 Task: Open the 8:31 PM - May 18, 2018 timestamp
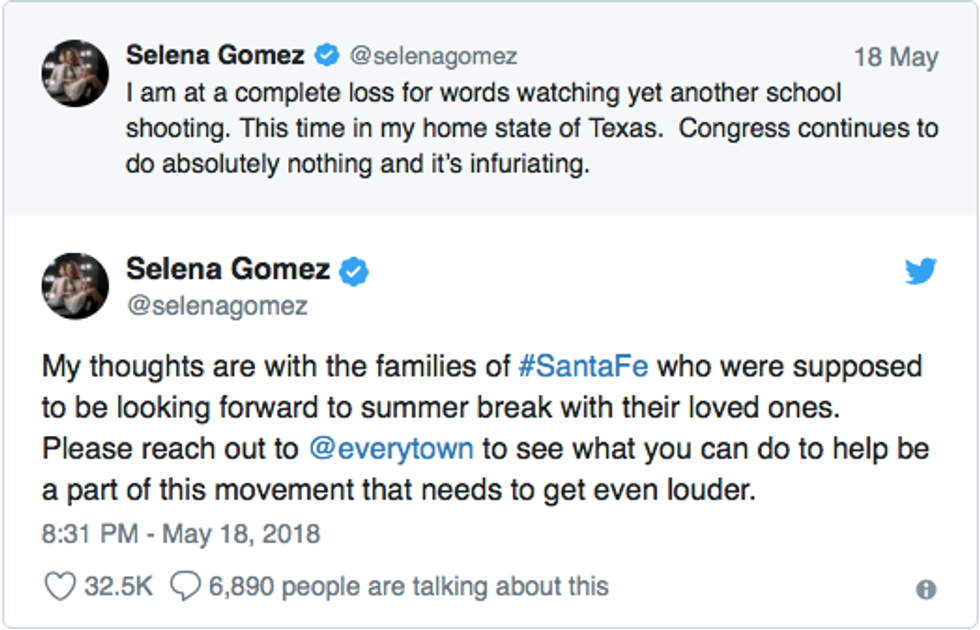click(x=181, y=533)
